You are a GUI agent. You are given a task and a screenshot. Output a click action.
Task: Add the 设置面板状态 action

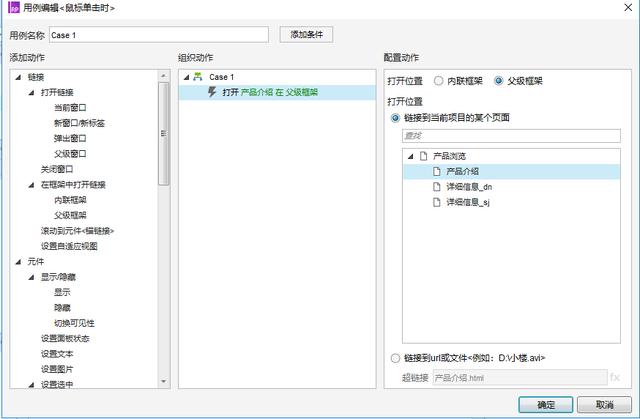[x=65, y=339]
